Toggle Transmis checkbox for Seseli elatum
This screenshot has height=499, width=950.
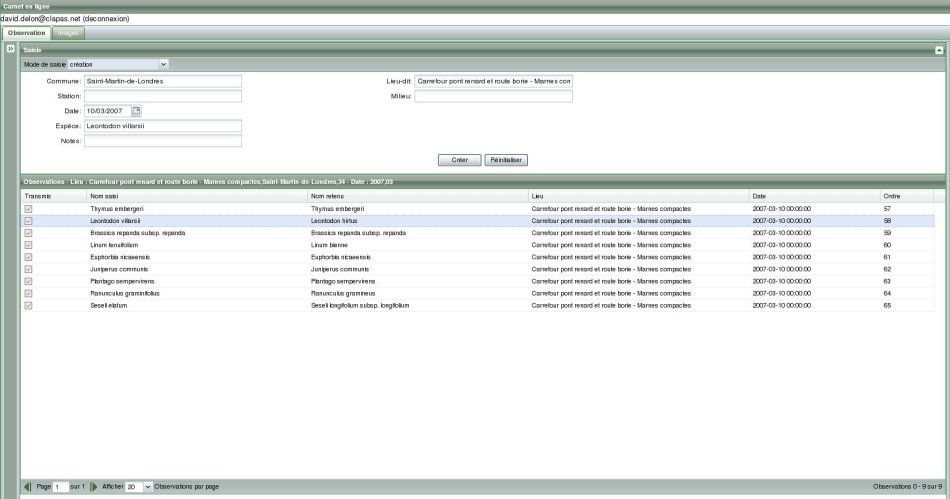29,305
